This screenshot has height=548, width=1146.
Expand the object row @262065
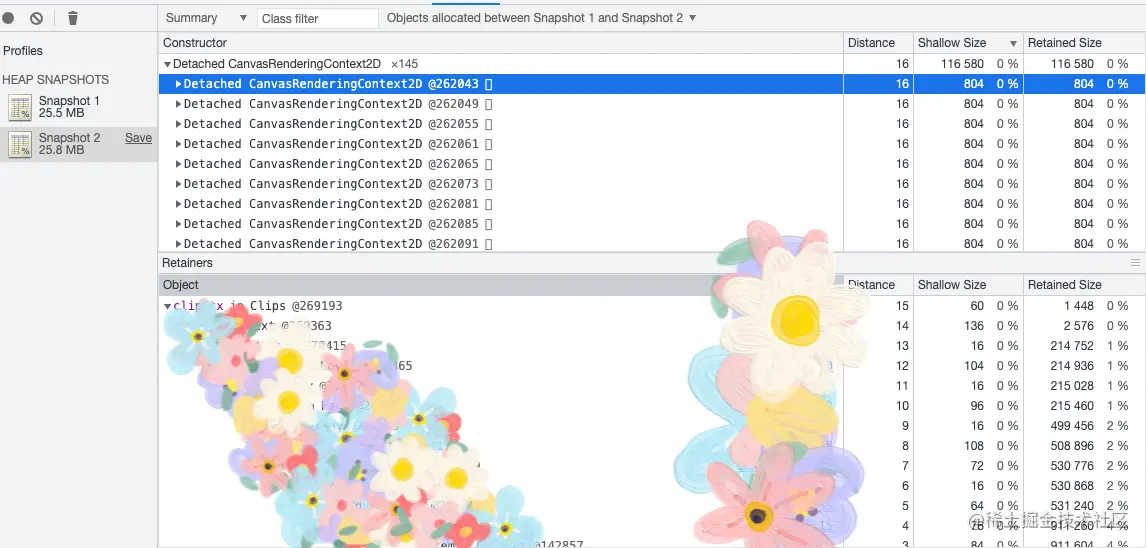click(178, 164)
